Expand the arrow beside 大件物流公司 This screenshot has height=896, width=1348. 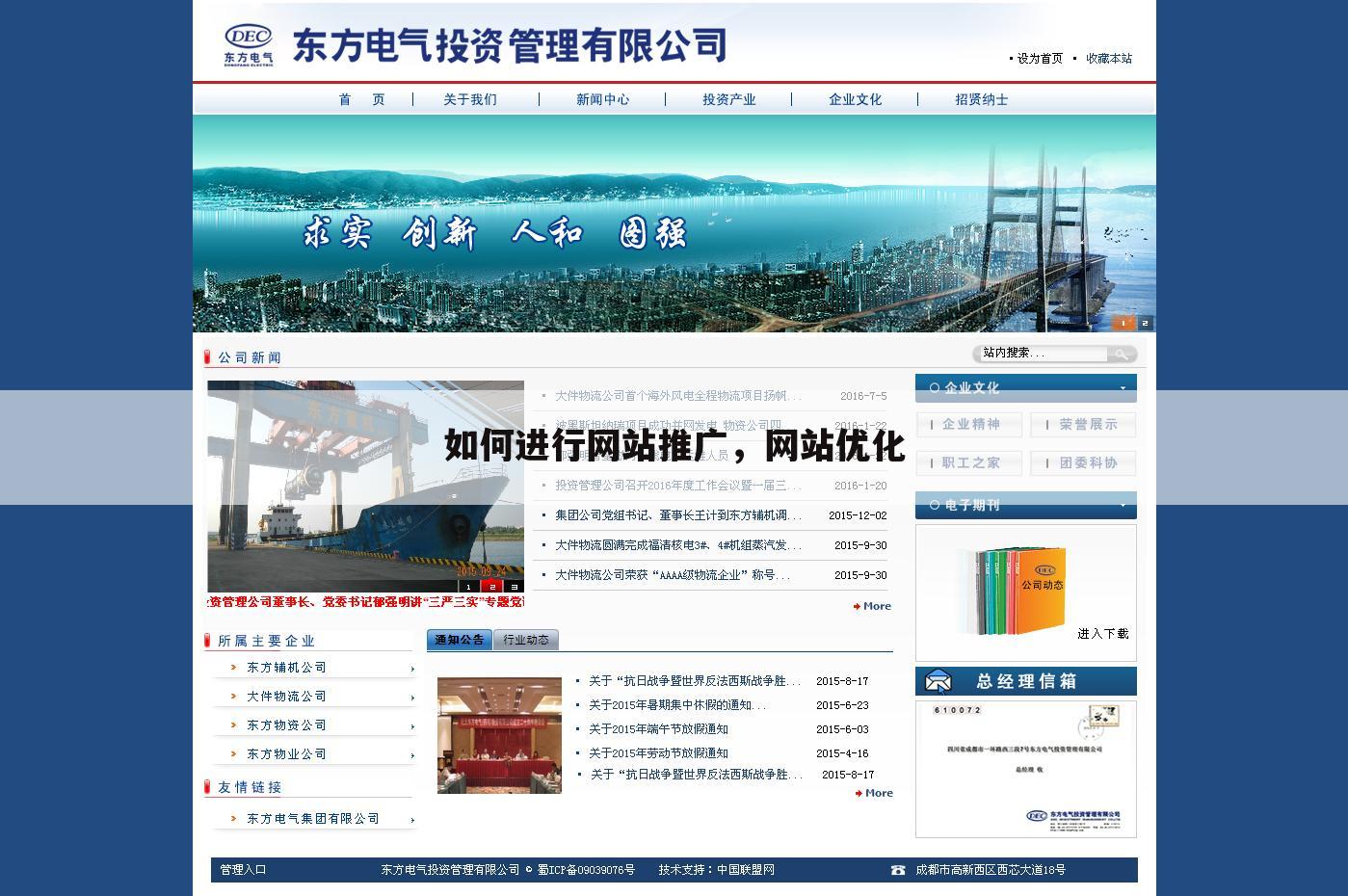(412, 698)
